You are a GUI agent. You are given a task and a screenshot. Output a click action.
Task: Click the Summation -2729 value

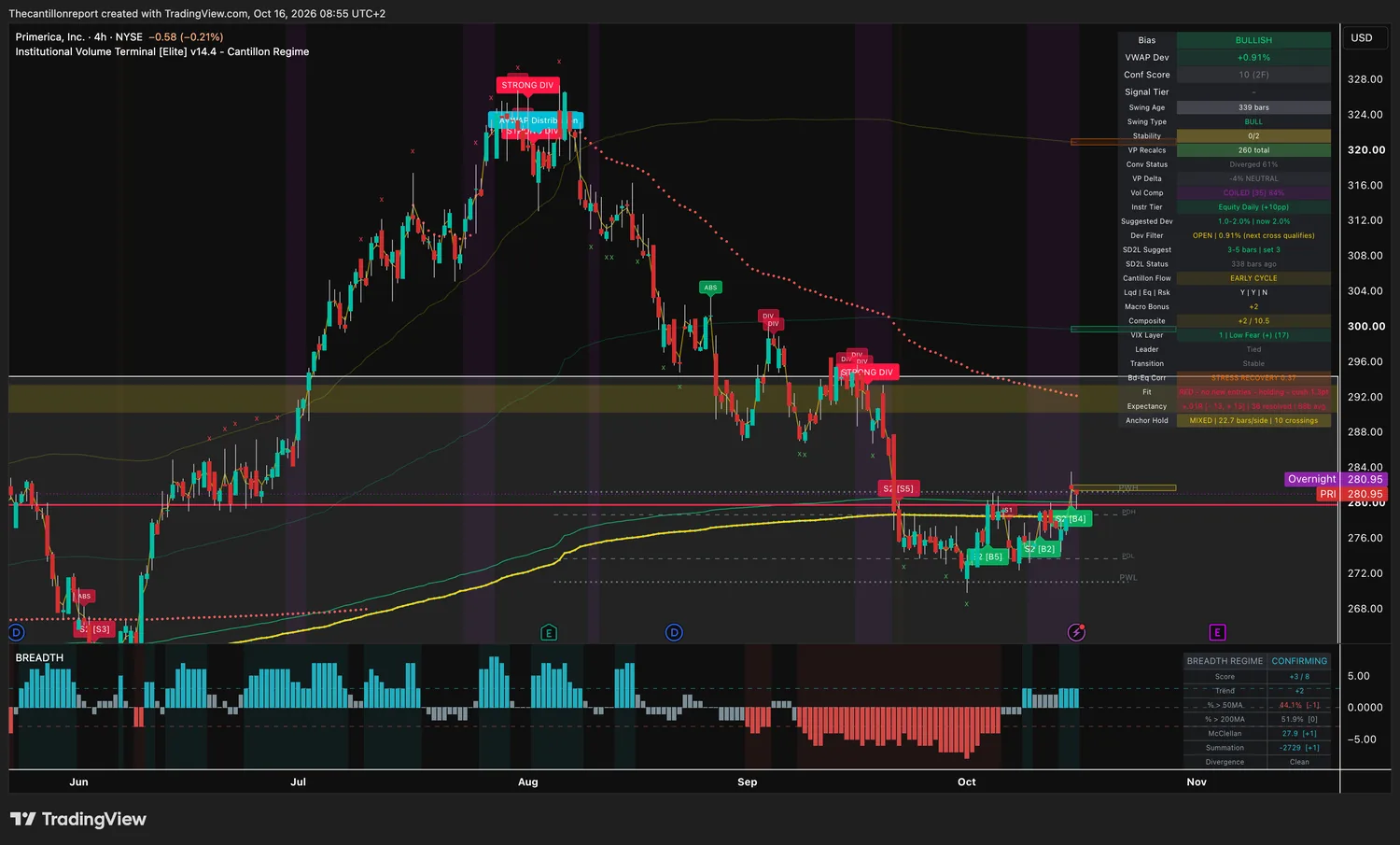pyautogui.click(x=1299, y=748)
